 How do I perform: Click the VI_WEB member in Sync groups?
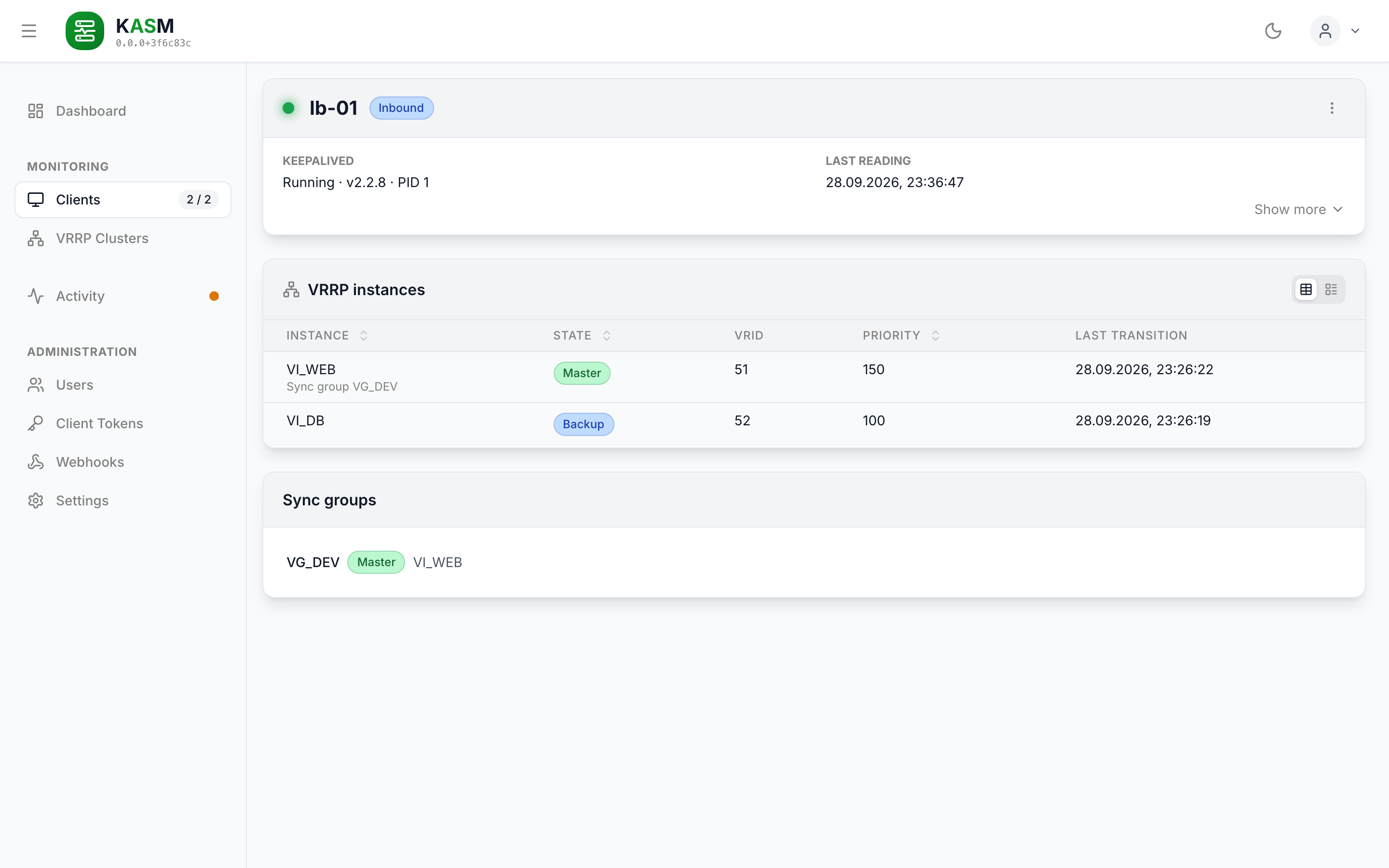click(437, 563)
